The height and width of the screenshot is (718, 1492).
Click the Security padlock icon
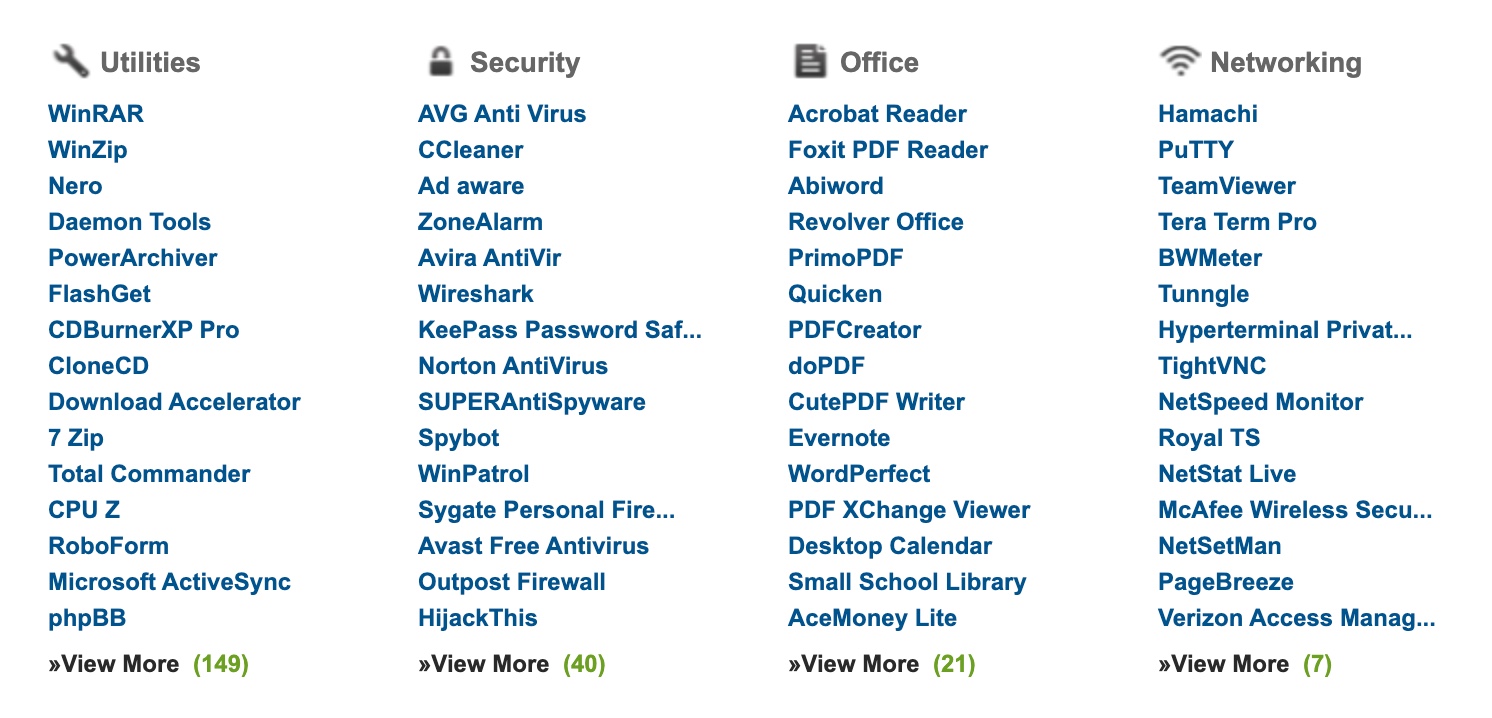click(440, 61)
